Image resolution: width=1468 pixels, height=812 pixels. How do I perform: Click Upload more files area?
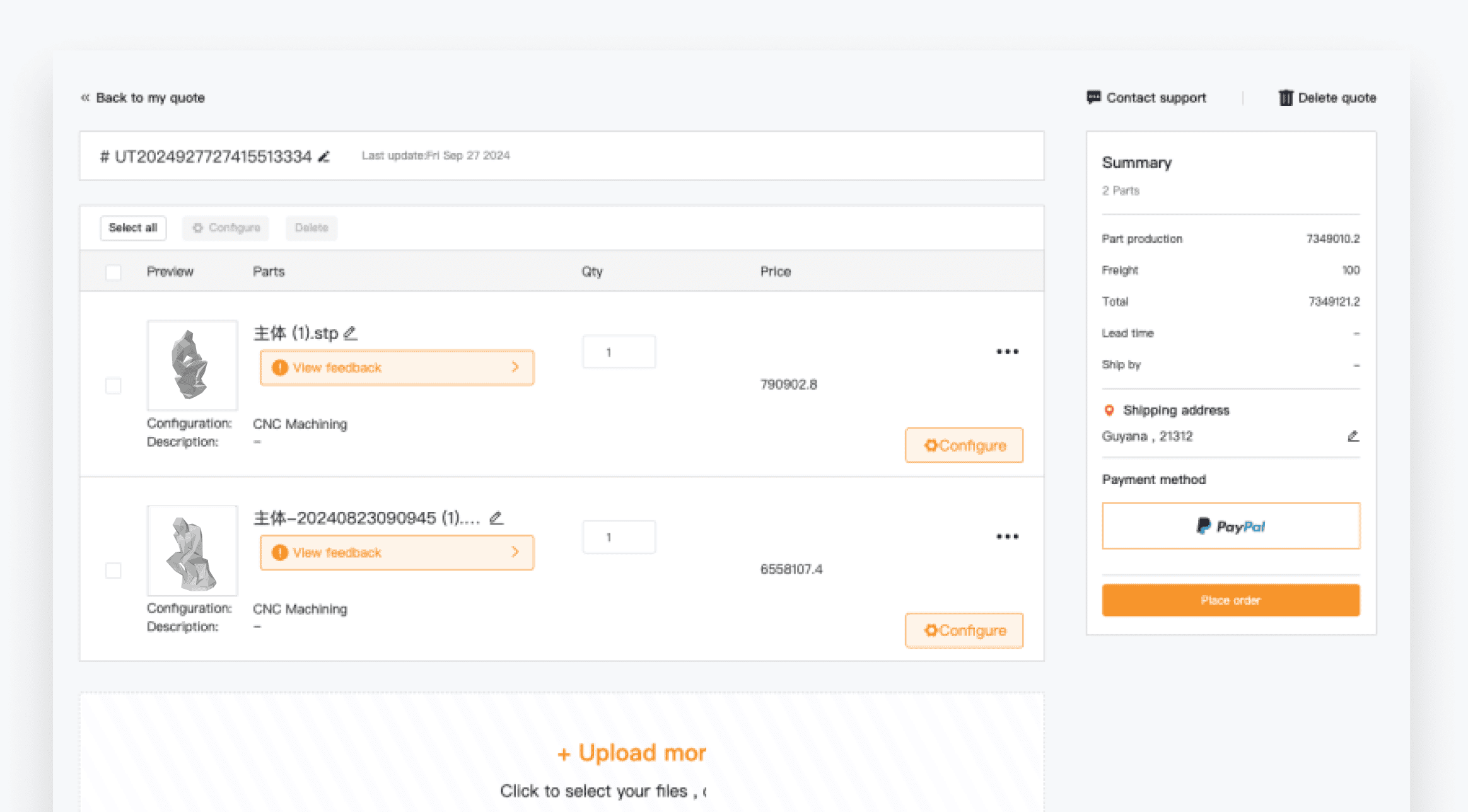(562, 751)
